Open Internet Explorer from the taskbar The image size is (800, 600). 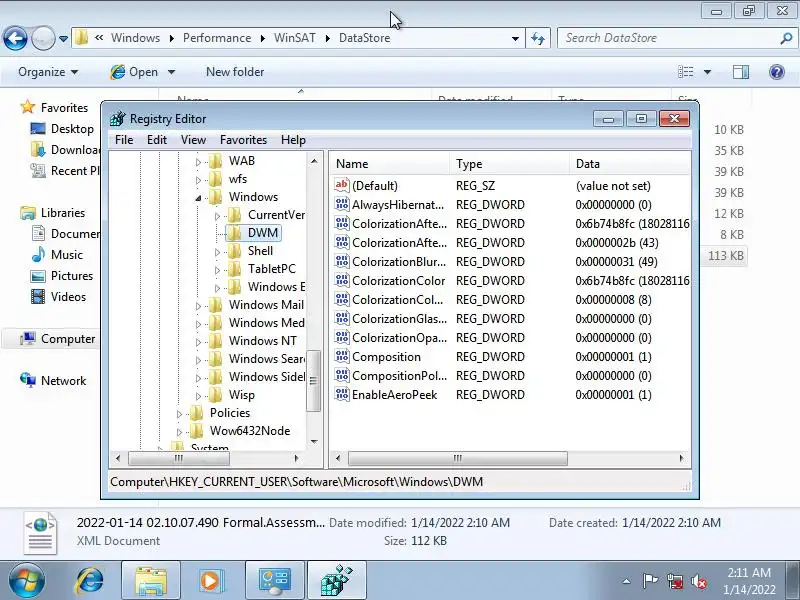coord(90,581)
